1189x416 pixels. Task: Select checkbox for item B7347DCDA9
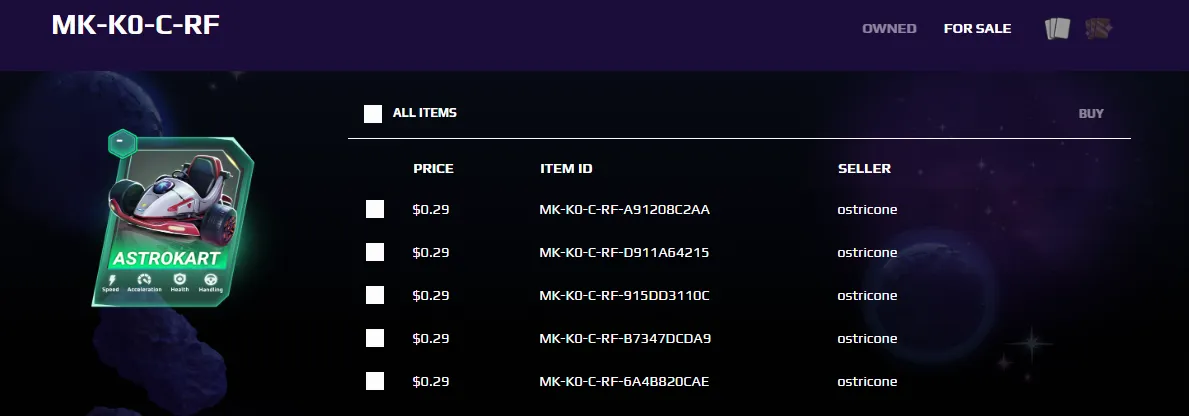click(x=375, y=338)
